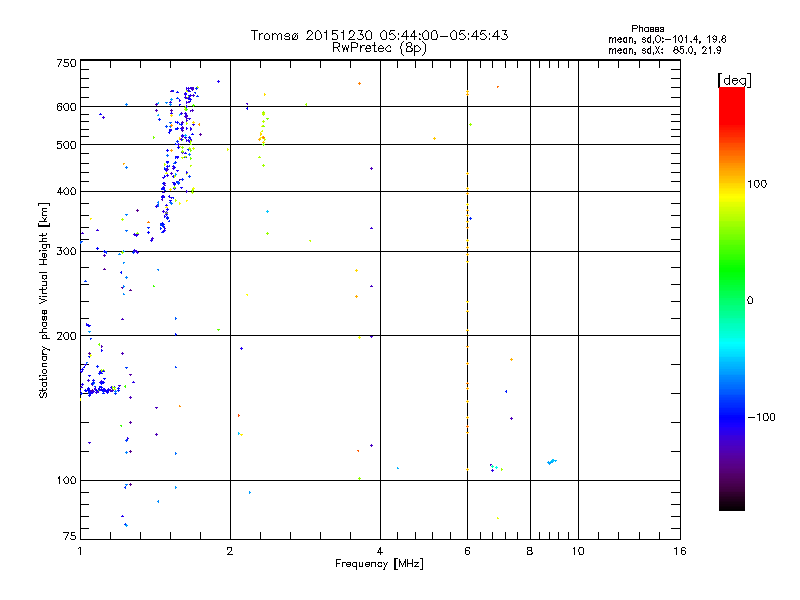Click the y-axis tick label "100"

click(66, 480)
